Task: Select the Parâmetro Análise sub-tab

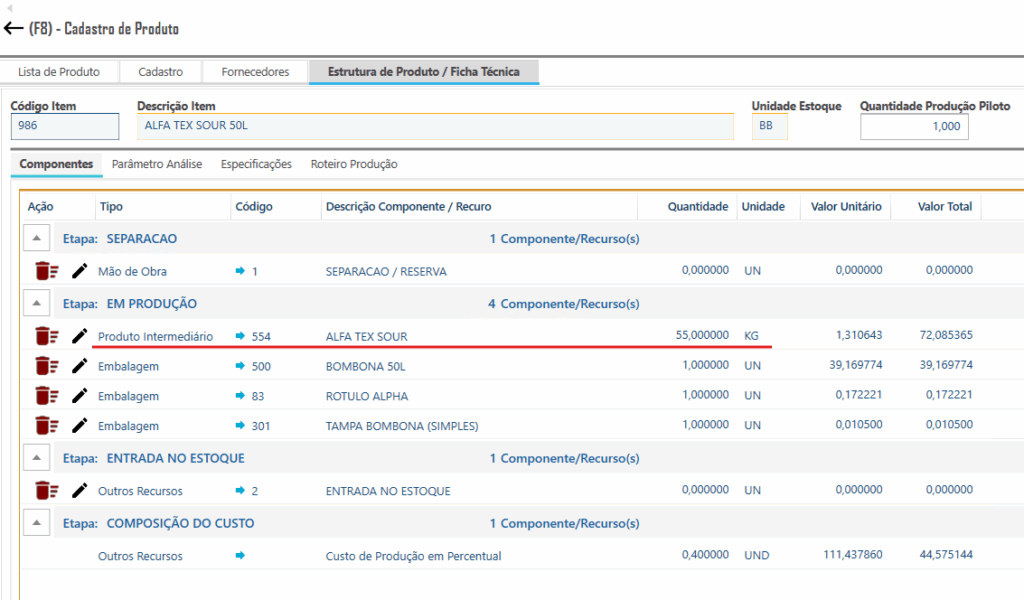Action: click(x=157, y=164)
